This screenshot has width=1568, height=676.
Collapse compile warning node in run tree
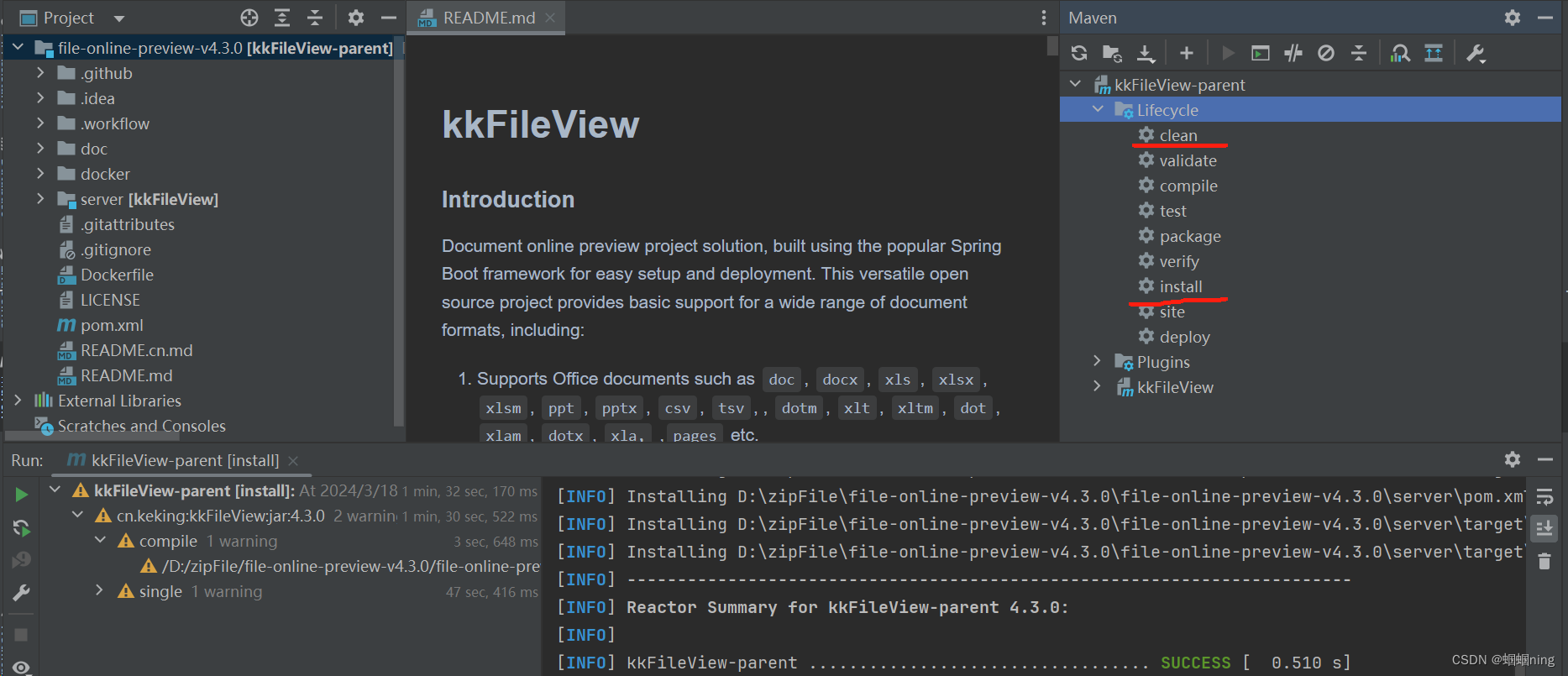click(100, 541)
